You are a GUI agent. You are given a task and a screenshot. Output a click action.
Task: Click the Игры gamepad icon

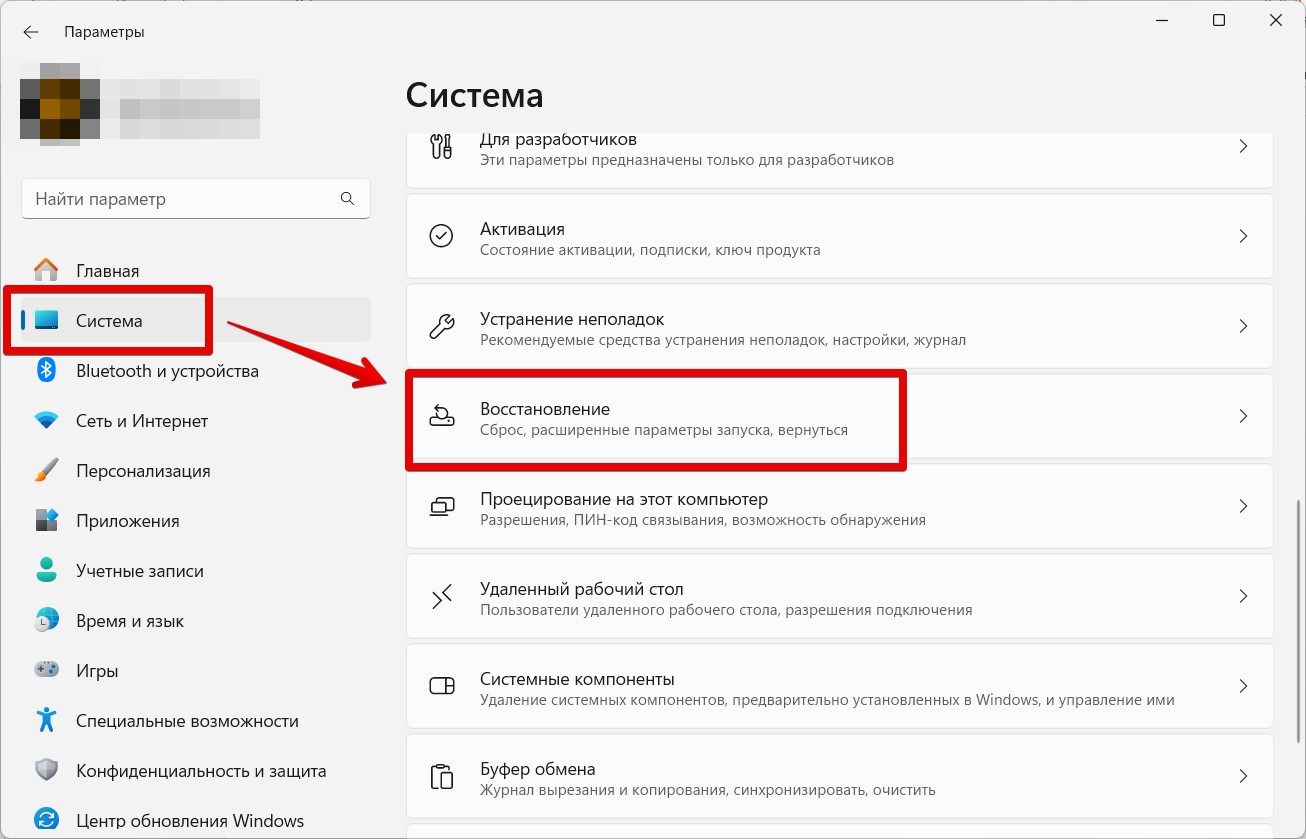[x=46, y=670]
